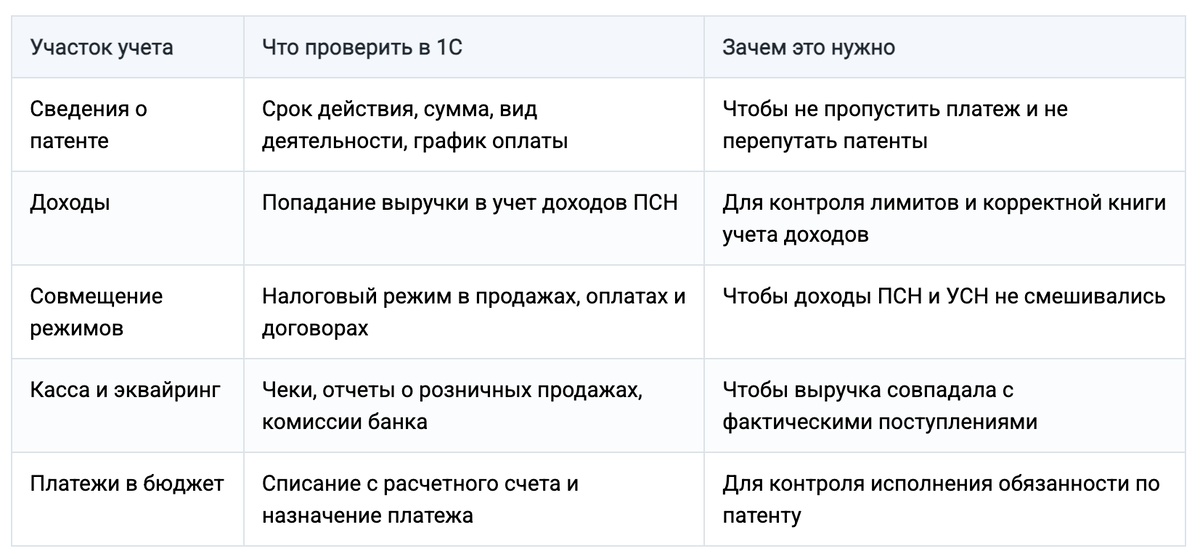This screenshot has height=559, width=1200.
Task: Select the 'Доходы' row label
Action: pos(70,202)
